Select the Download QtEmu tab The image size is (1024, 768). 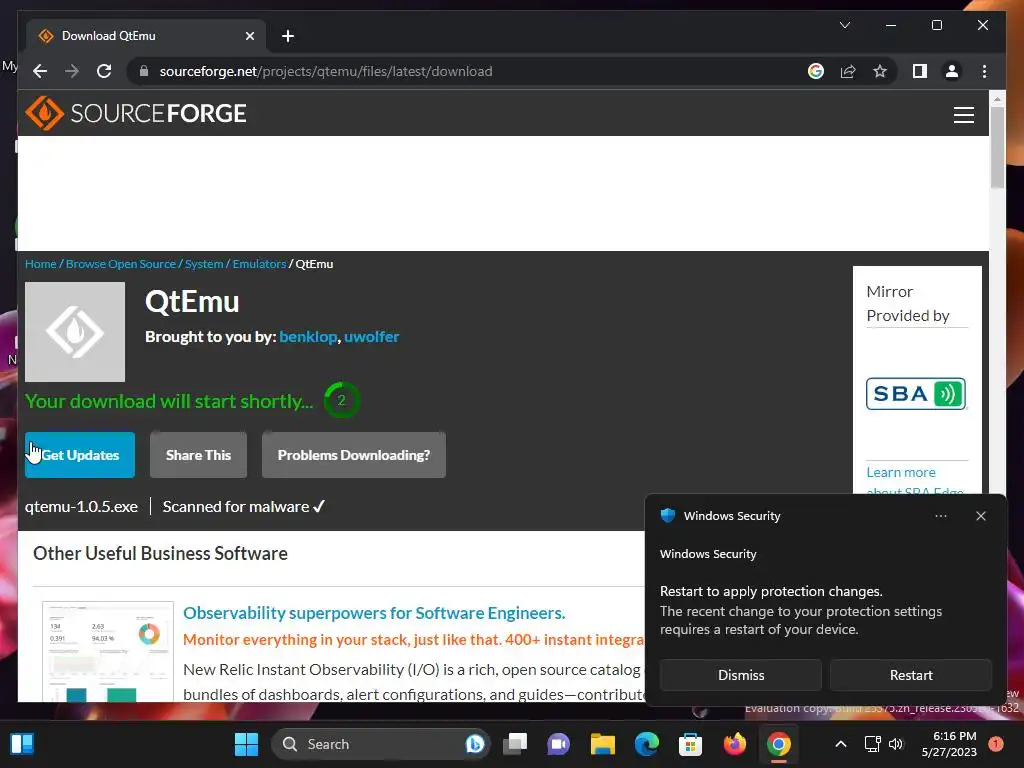point(146,36)
